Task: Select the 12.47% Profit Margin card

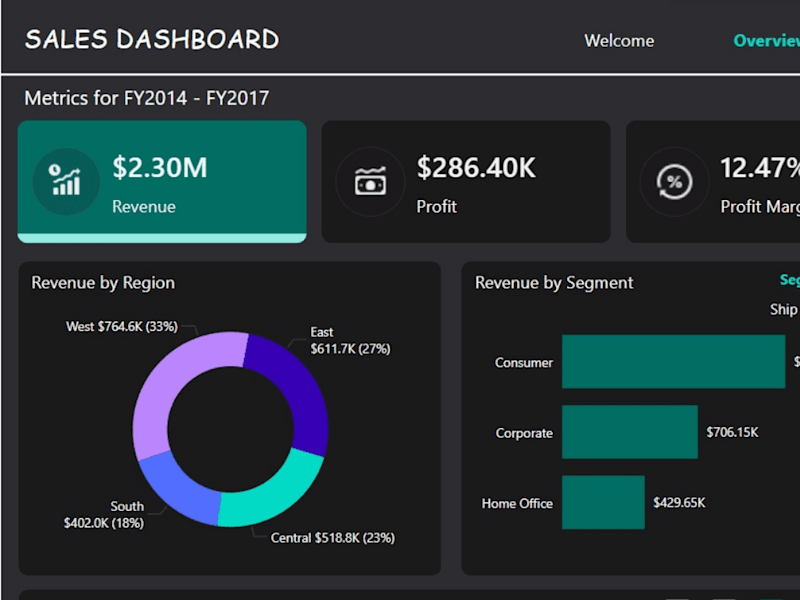Action: 713,182
